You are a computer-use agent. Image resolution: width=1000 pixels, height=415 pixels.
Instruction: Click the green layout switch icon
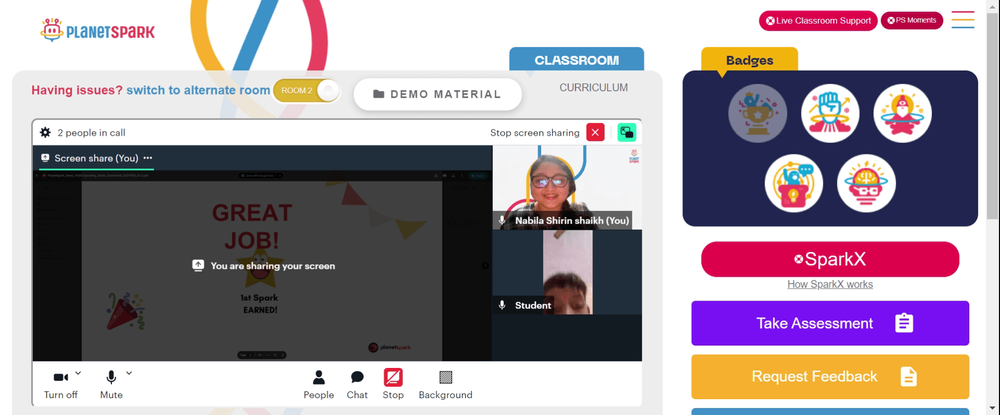click(x=627, y=133)
